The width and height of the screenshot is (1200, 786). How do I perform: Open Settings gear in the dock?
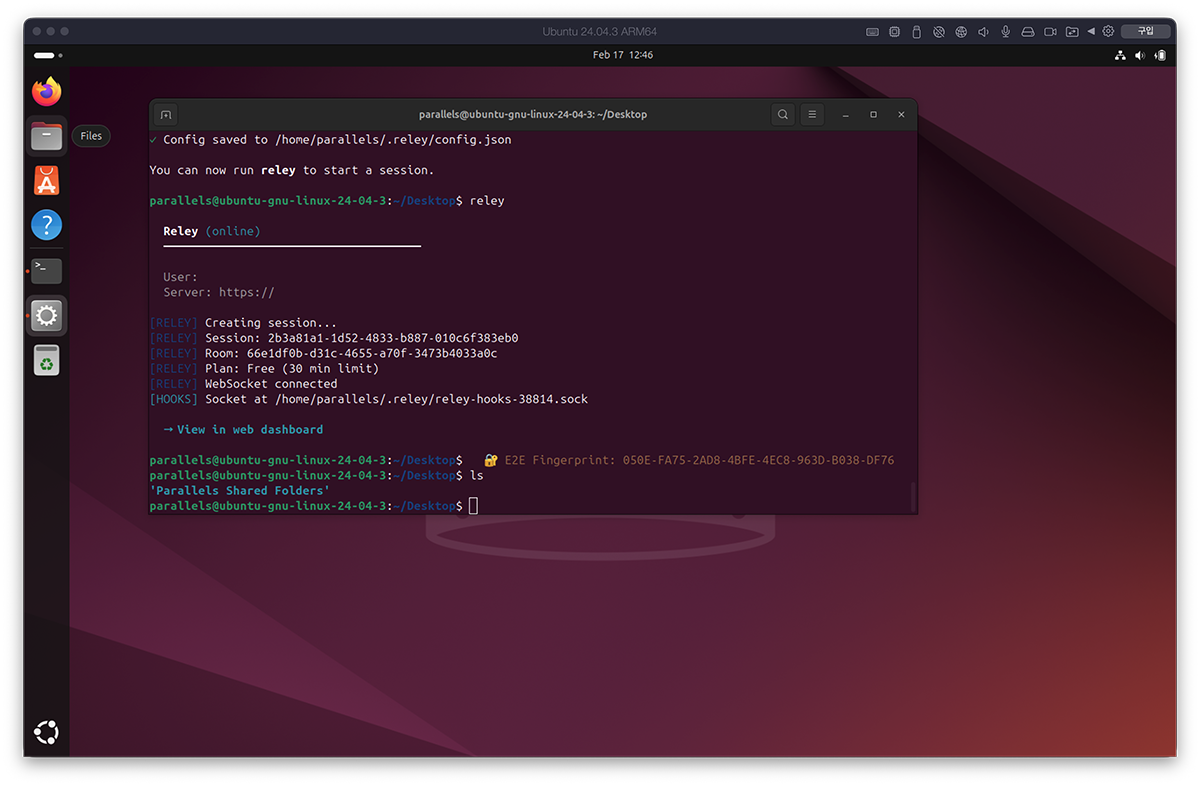pos(46,316)
